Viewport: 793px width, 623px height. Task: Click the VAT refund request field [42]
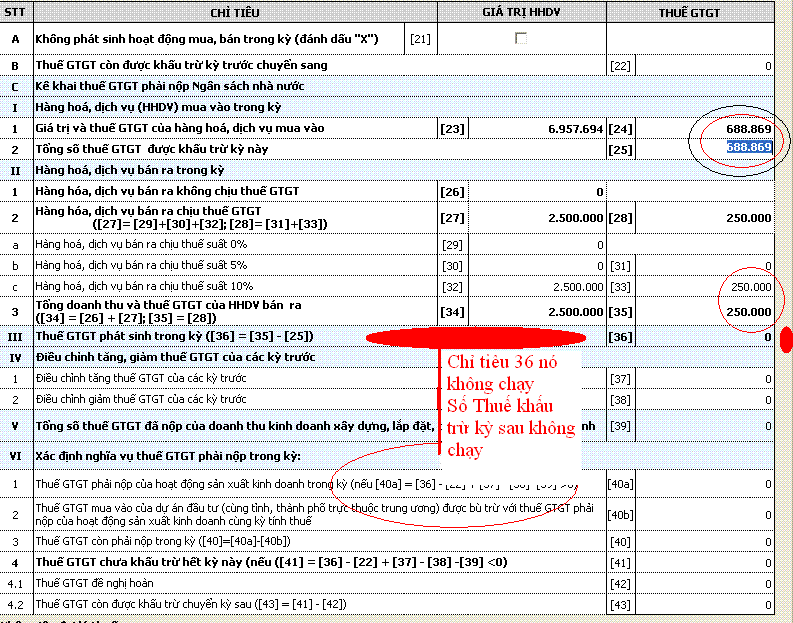coord(705,583)
